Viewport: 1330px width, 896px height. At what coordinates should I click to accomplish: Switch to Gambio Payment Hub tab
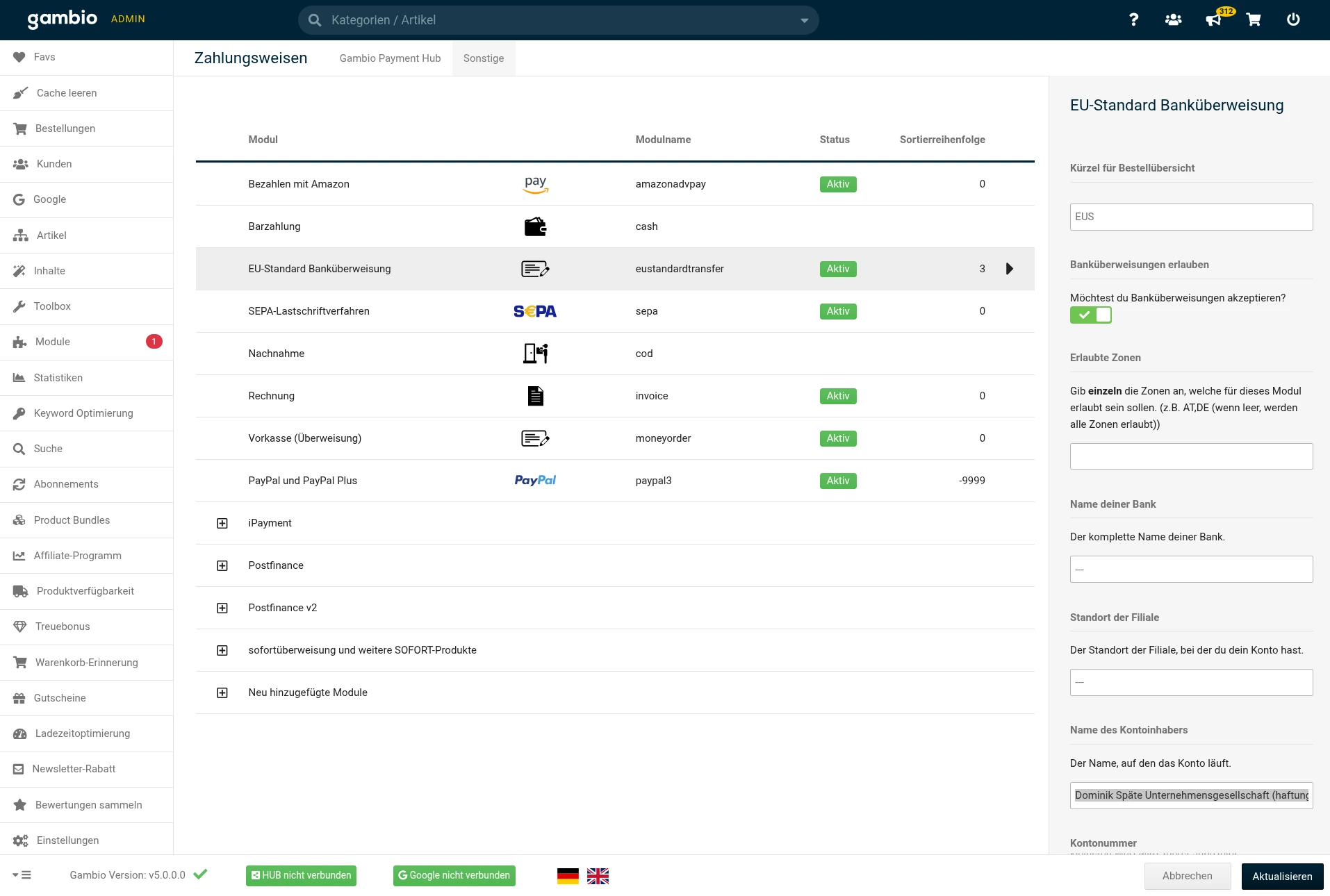(390, 58)
